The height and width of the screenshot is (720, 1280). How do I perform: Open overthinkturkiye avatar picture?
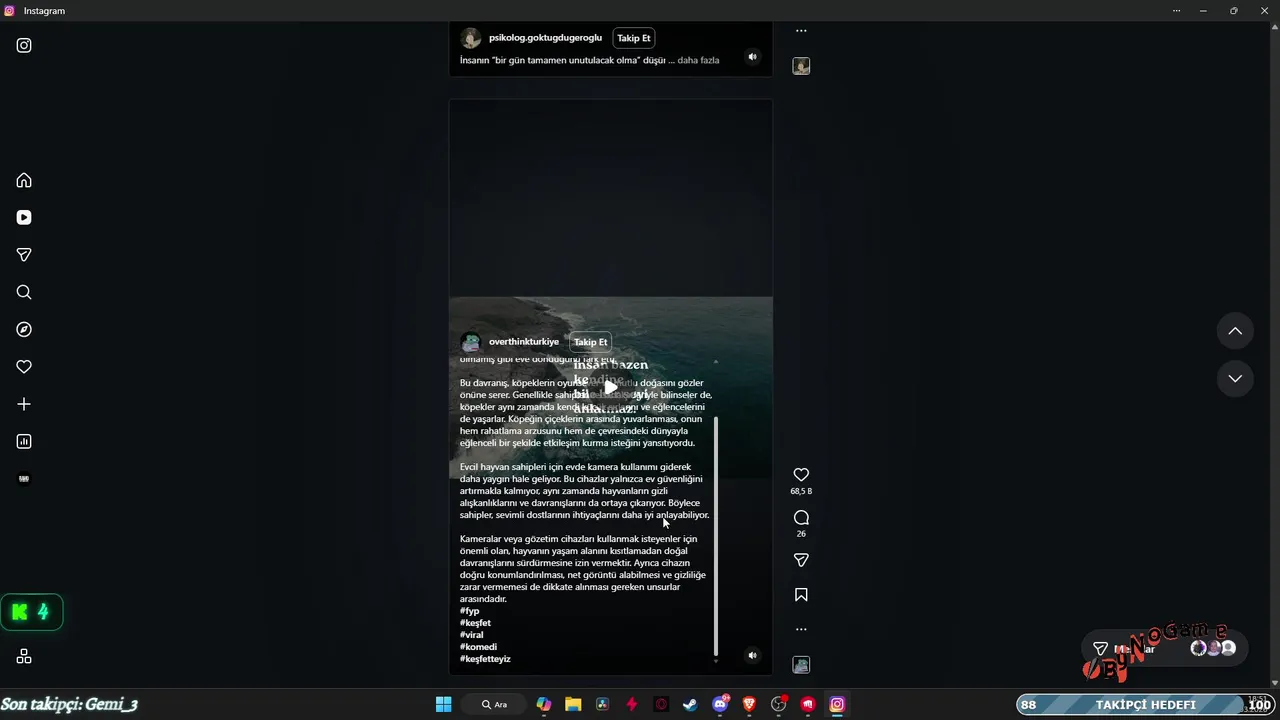(x=471, y=342)
